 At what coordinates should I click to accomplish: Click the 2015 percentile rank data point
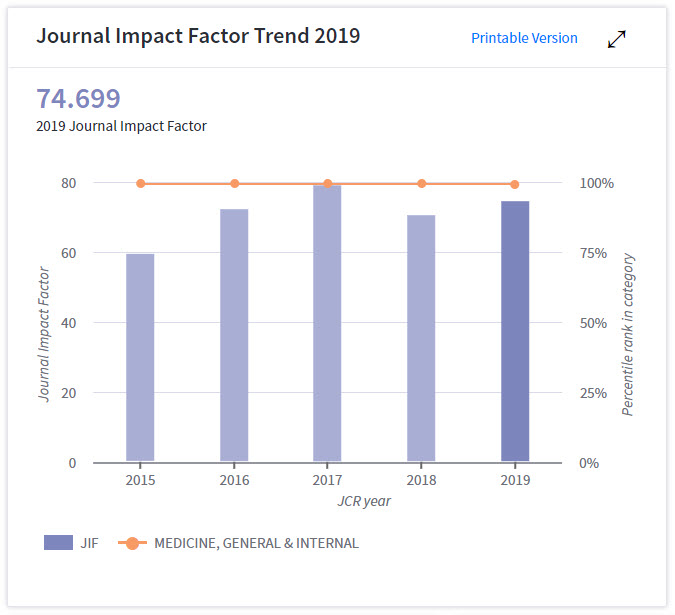pyautogui.click(x=140, y=183)
